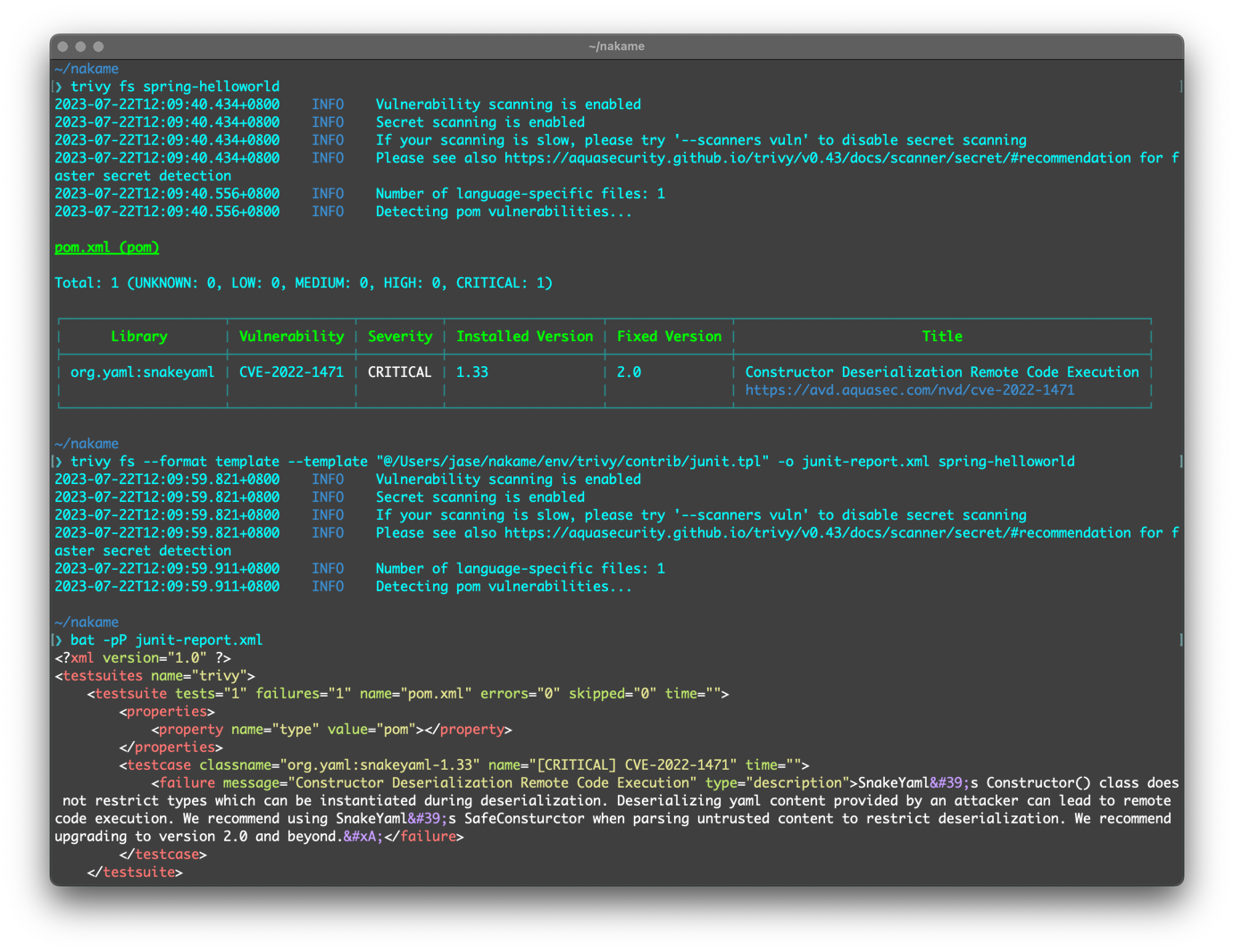Click the Fixed Version column header
Image resolution: width=1234 pixels, height=952 pixels.
tap(669, 337)
